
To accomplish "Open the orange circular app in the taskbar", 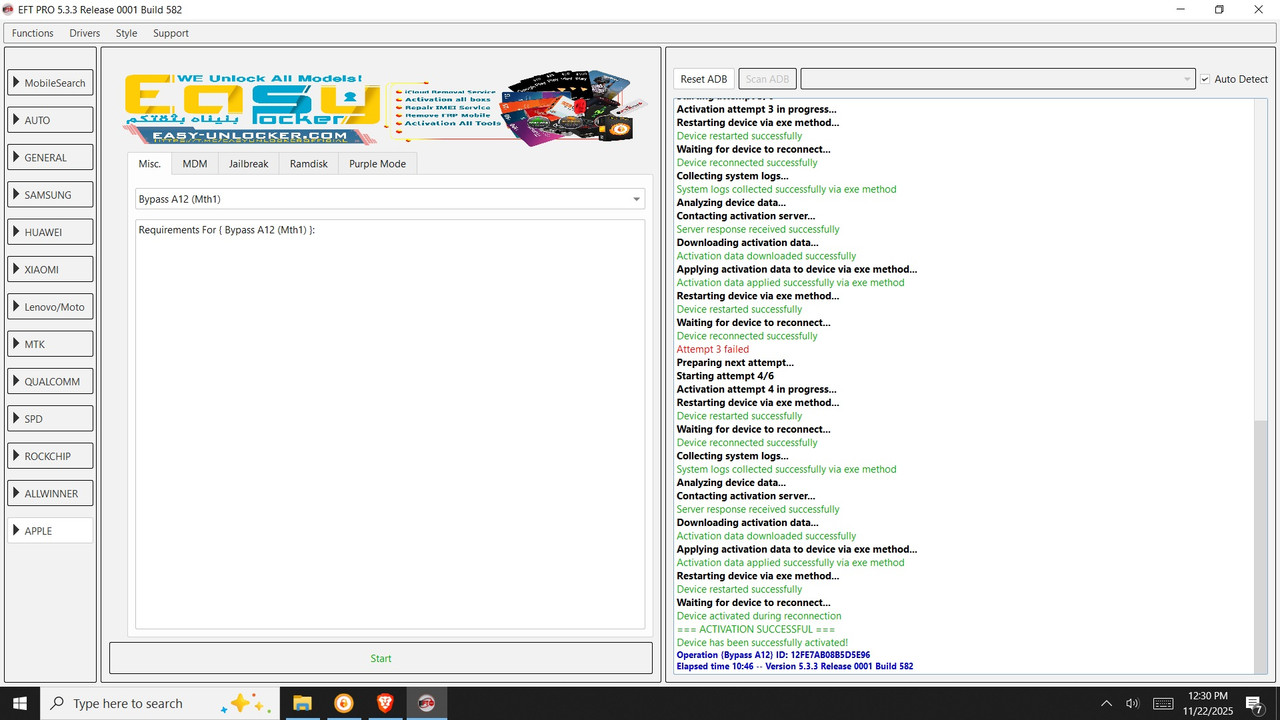I will click(x=343, y=703).
